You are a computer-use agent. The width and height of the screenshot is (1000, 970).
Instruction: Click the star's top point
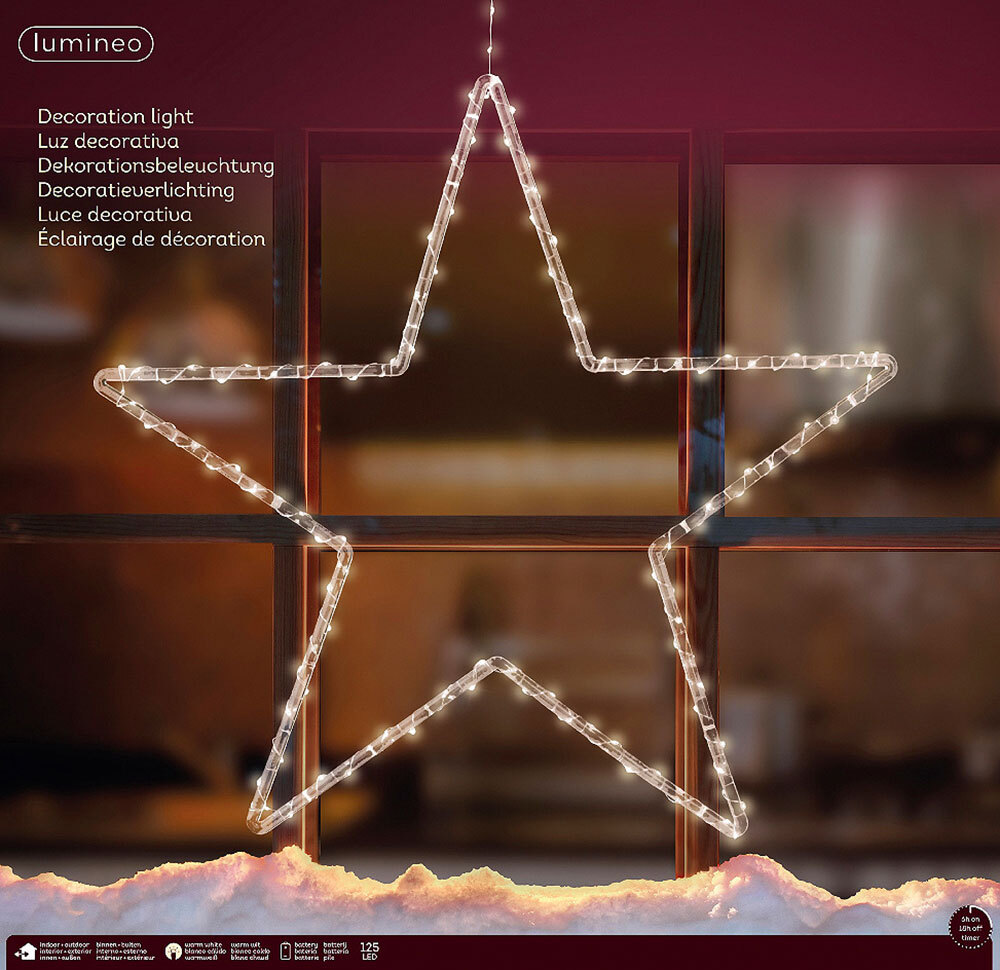pyautogui.click(x=489, y=87)
